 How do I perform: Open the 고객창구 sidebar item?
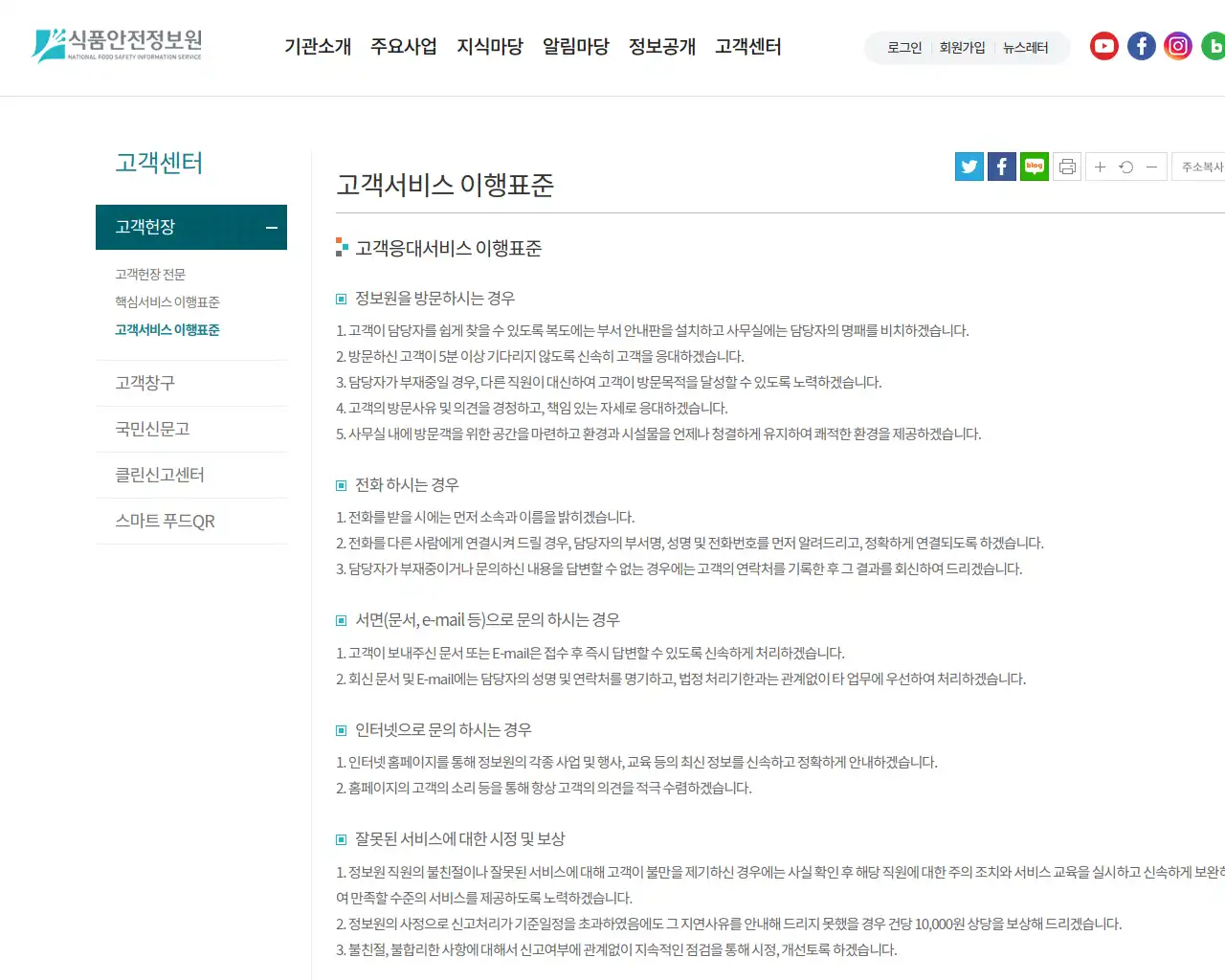[191, 383]
